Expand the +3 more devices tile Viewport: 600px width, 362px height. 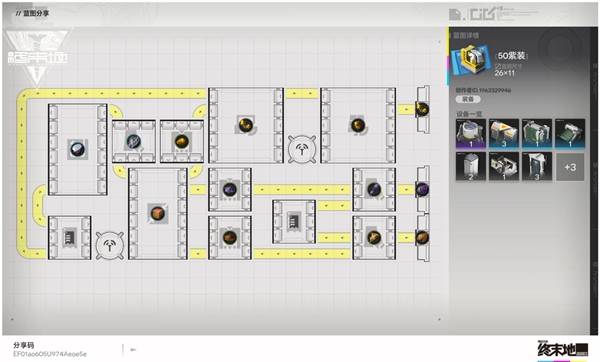point(570,167)
